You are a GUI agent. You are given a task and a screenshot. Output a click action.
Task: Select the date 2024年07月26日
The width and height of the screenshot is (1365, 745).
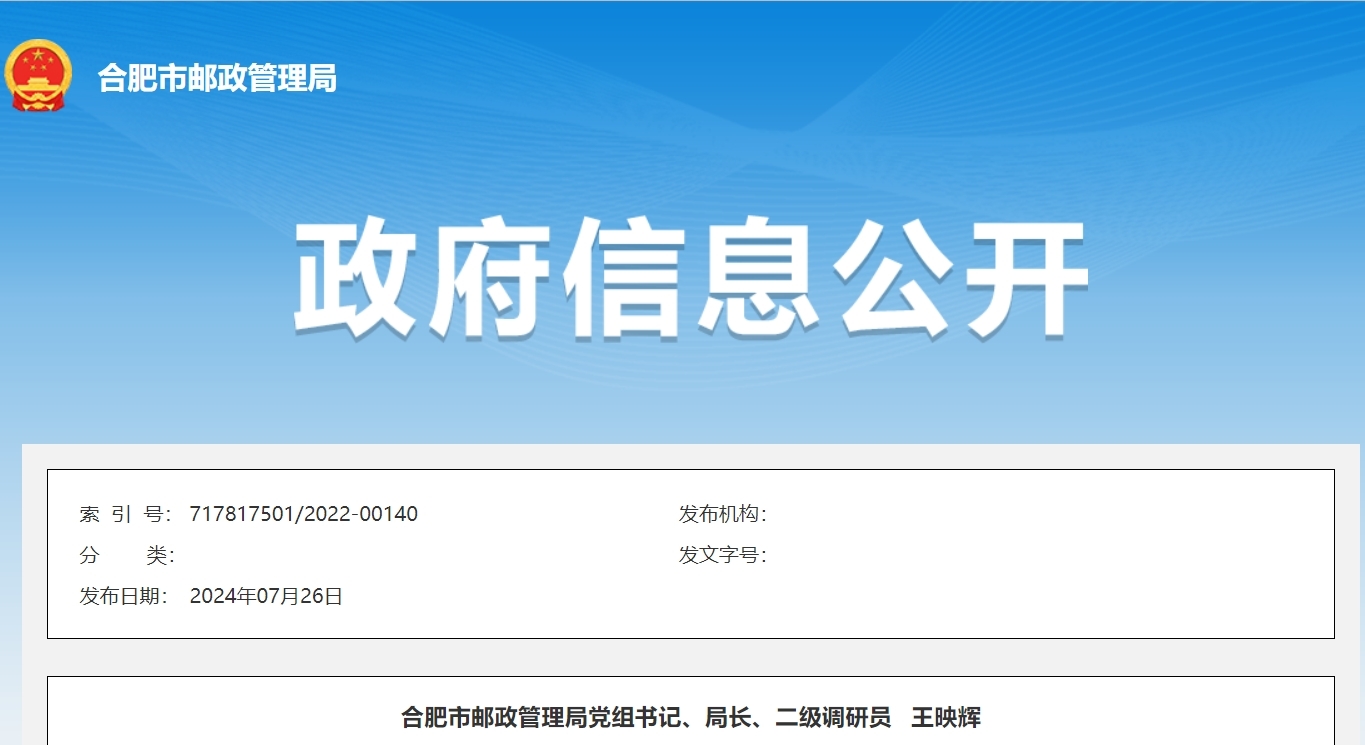point(266,597)
